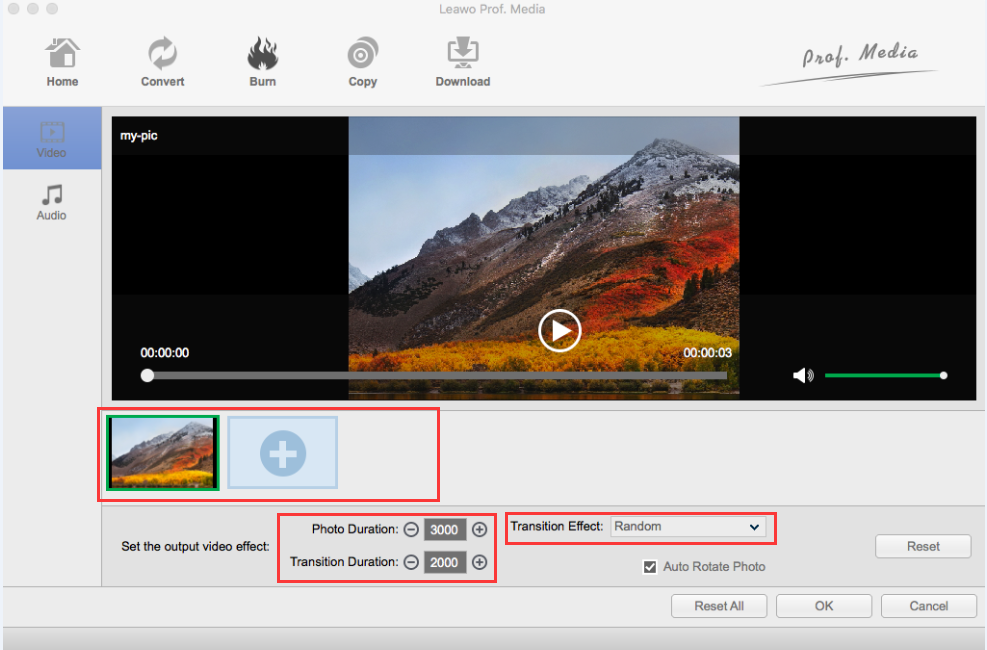The width and height of the screenshot is (987, 650).
Task: Uncheck Auto Rotate Photo
Action: point(650,566)
